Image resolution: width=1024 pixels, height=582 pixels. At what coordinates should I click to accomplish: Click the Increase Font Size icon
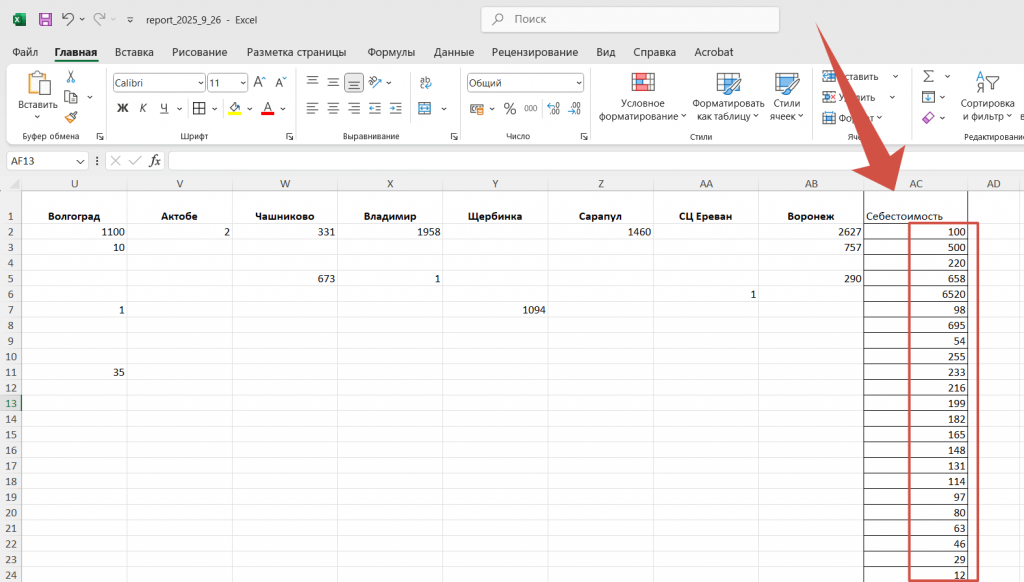pyautogui.click(x=259, y=83)
